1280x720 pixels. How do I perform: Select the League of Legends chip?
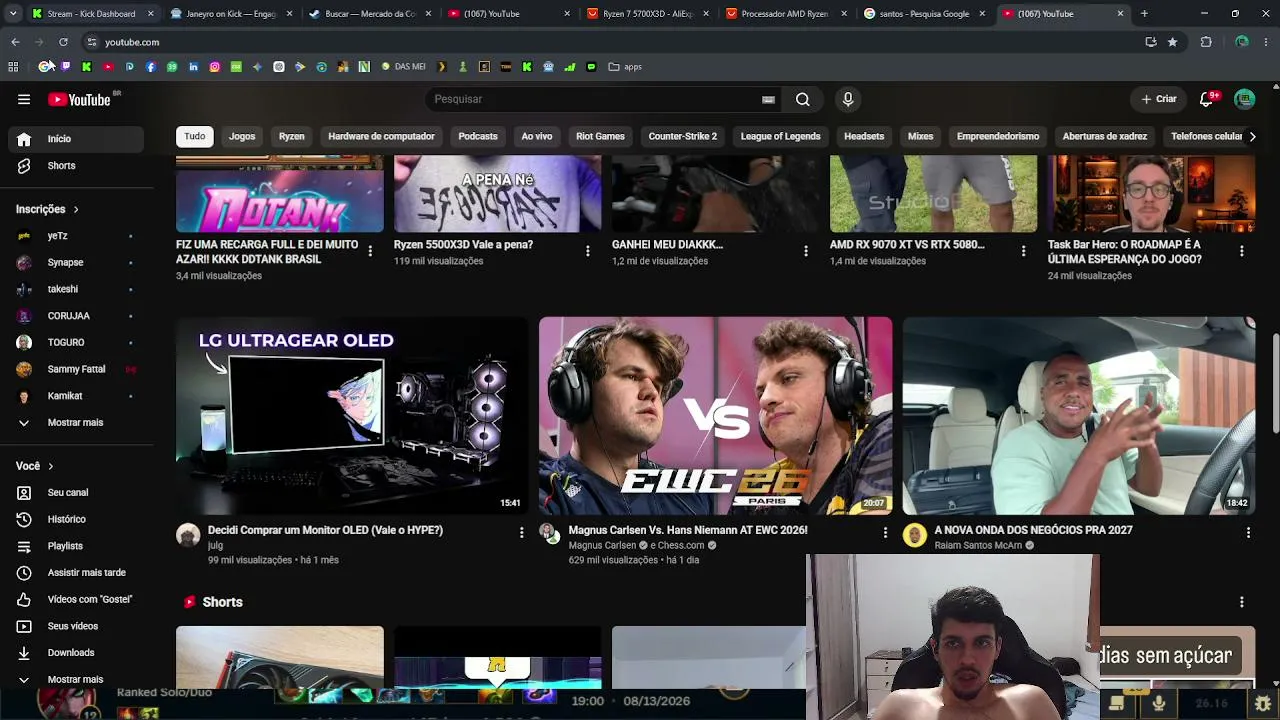click(x=780, y=136)
